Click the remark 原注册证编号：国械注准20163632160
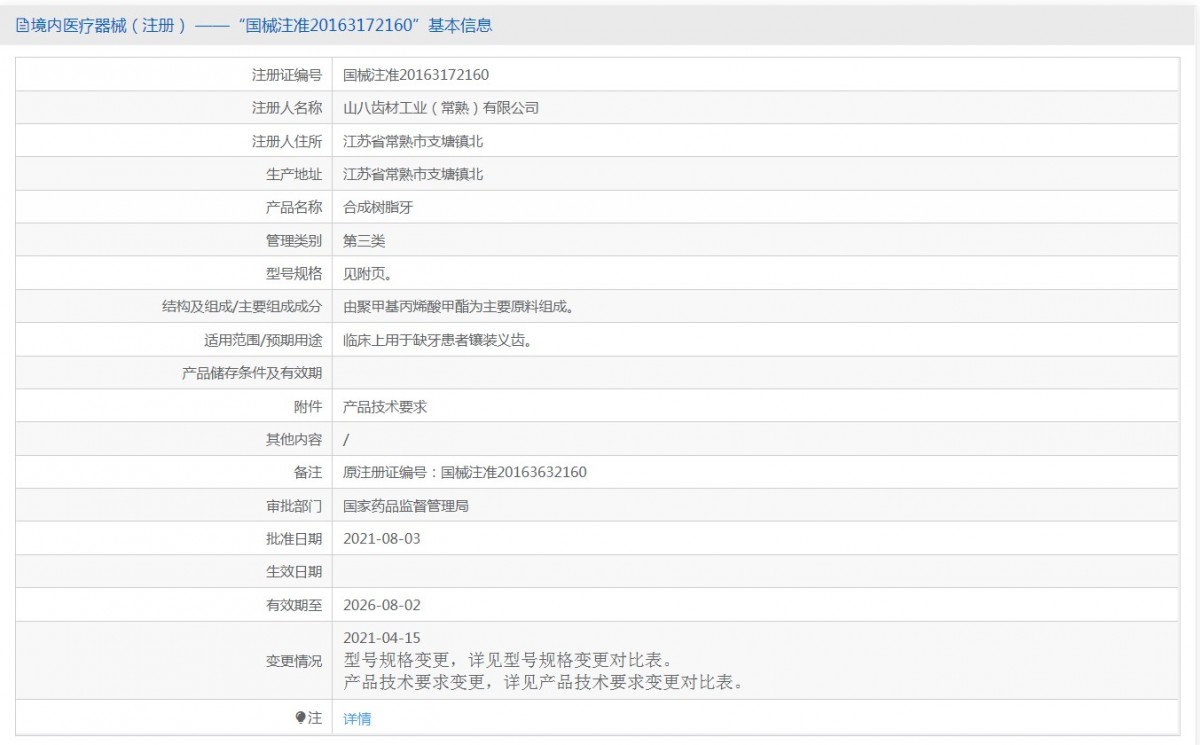The width and height of the screenshot is (1200, 745). (x=465, y=472)
